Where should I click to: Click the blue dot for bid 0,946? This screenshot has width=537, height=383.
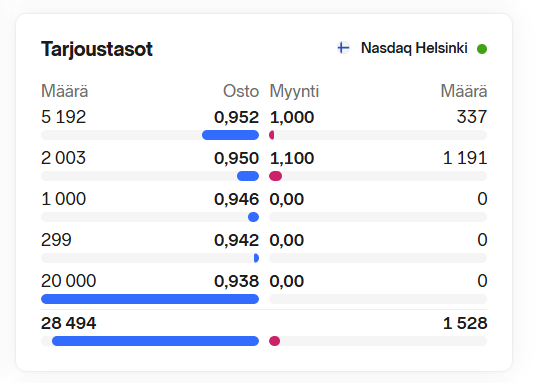pyautogui.click(x=253, y=217)
